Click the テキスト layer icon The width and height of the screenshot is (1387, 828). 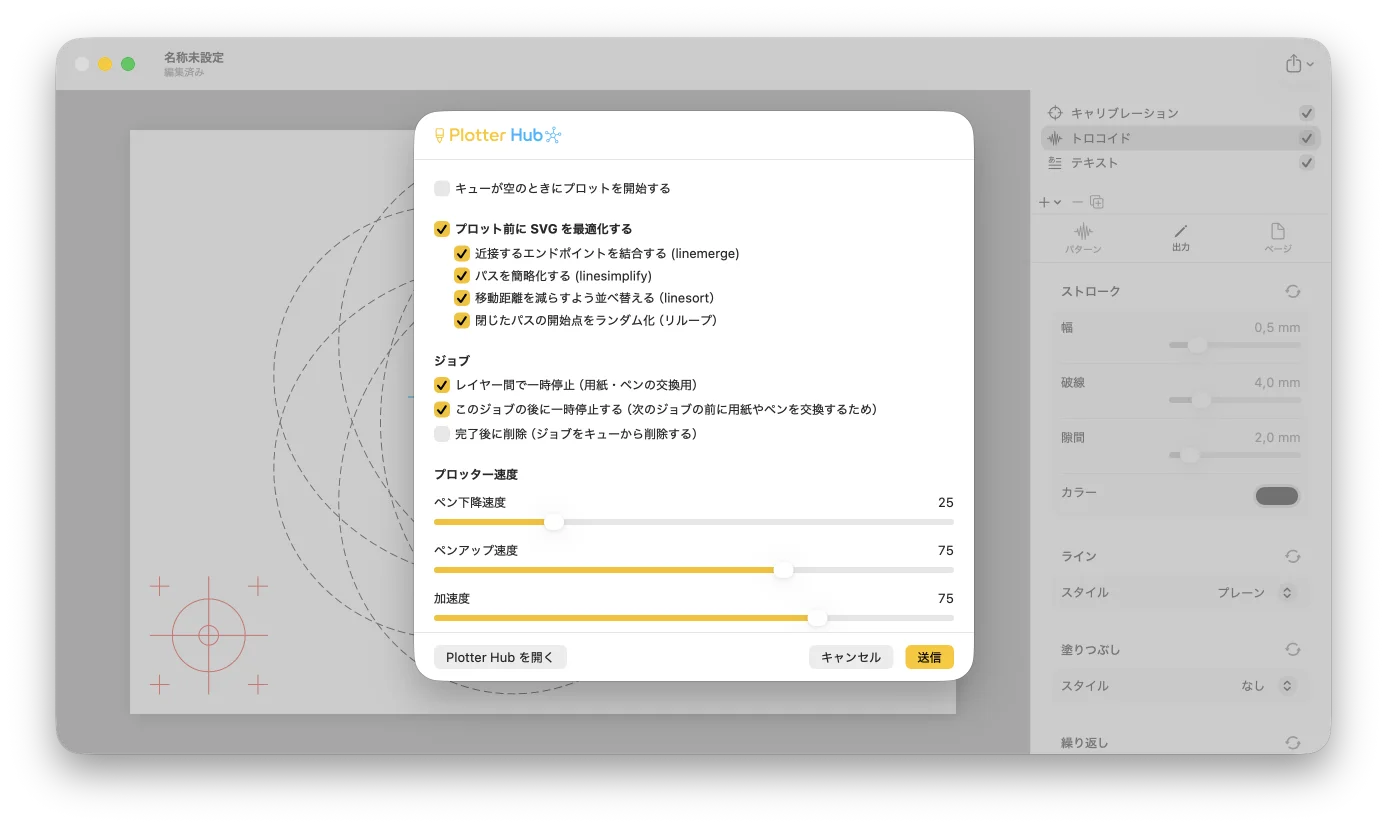(x=1055, y=163)
